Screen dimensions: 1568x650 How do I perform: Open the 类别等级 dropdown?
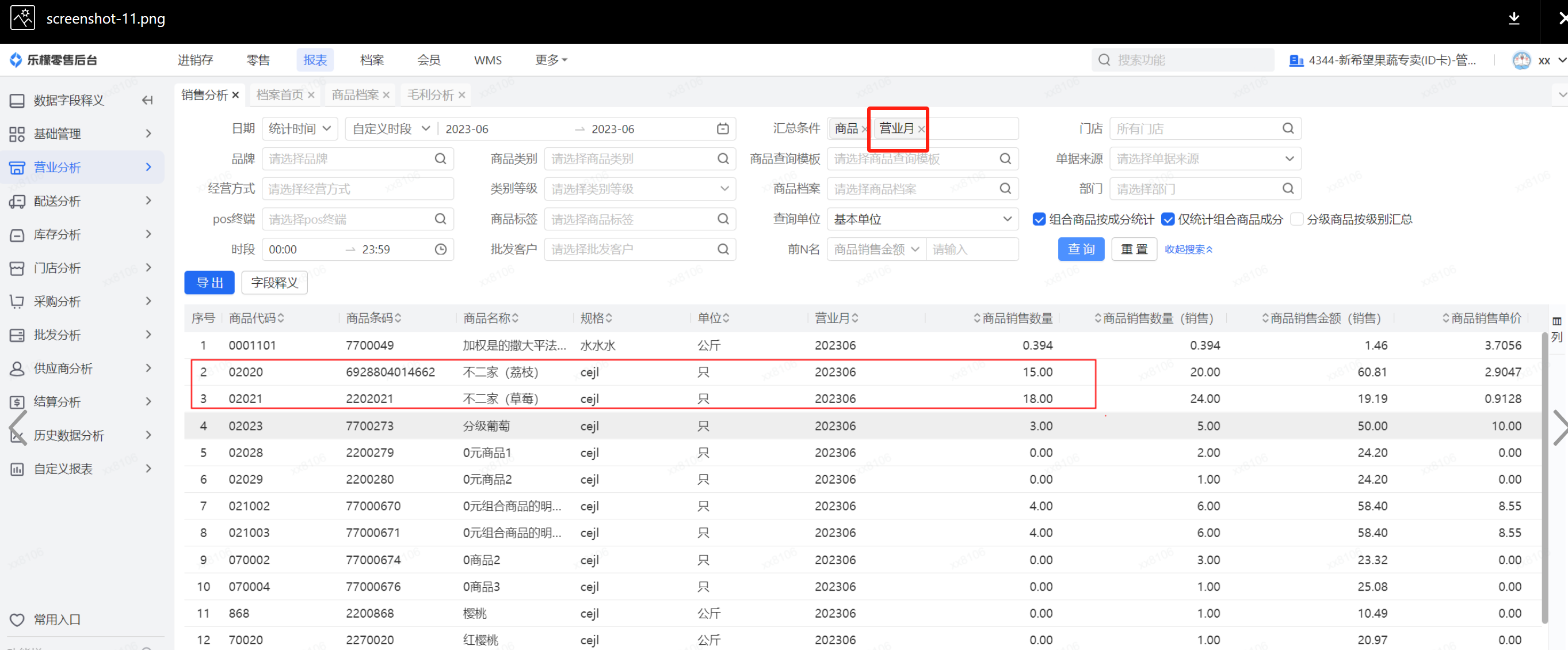[640, 189]
